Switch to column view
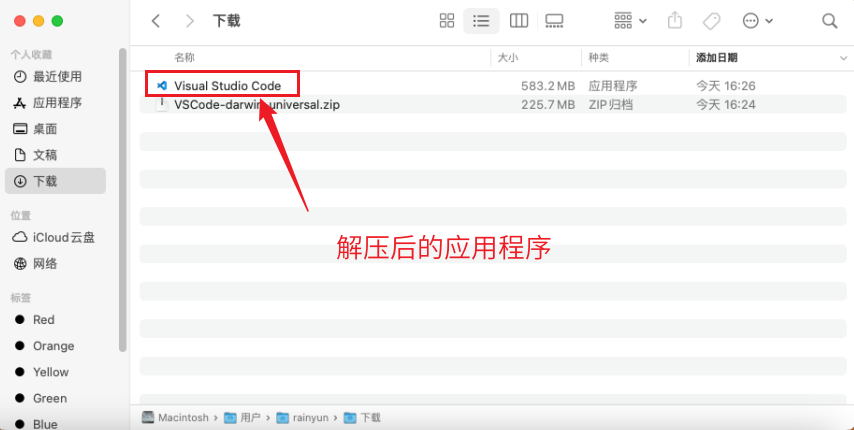The height and width of the screenshot is (430, 854). [x=518, y=21]
